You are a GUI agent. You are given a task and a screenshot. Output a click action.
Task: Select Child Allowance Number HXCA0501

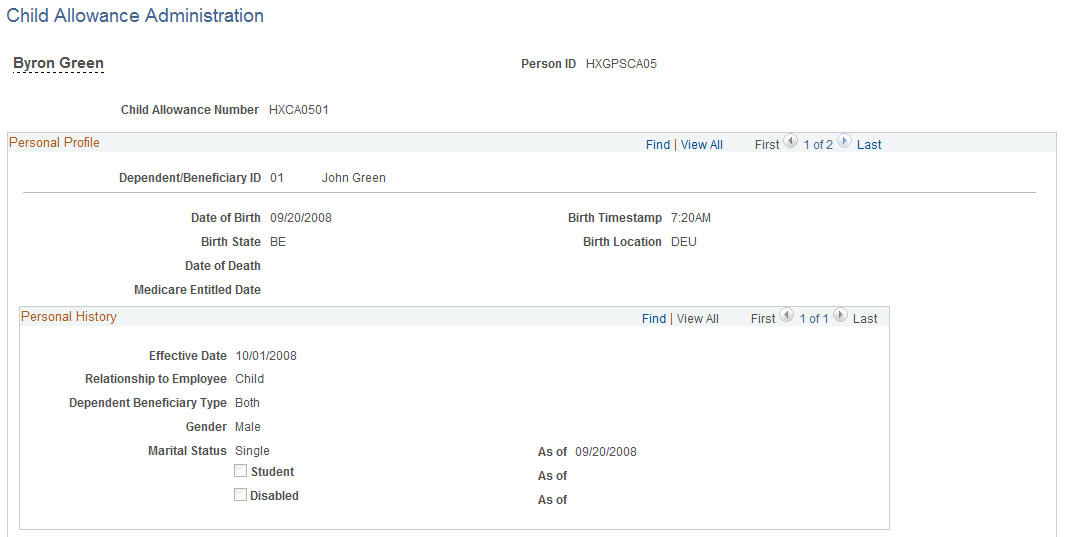tap(299, 110)
